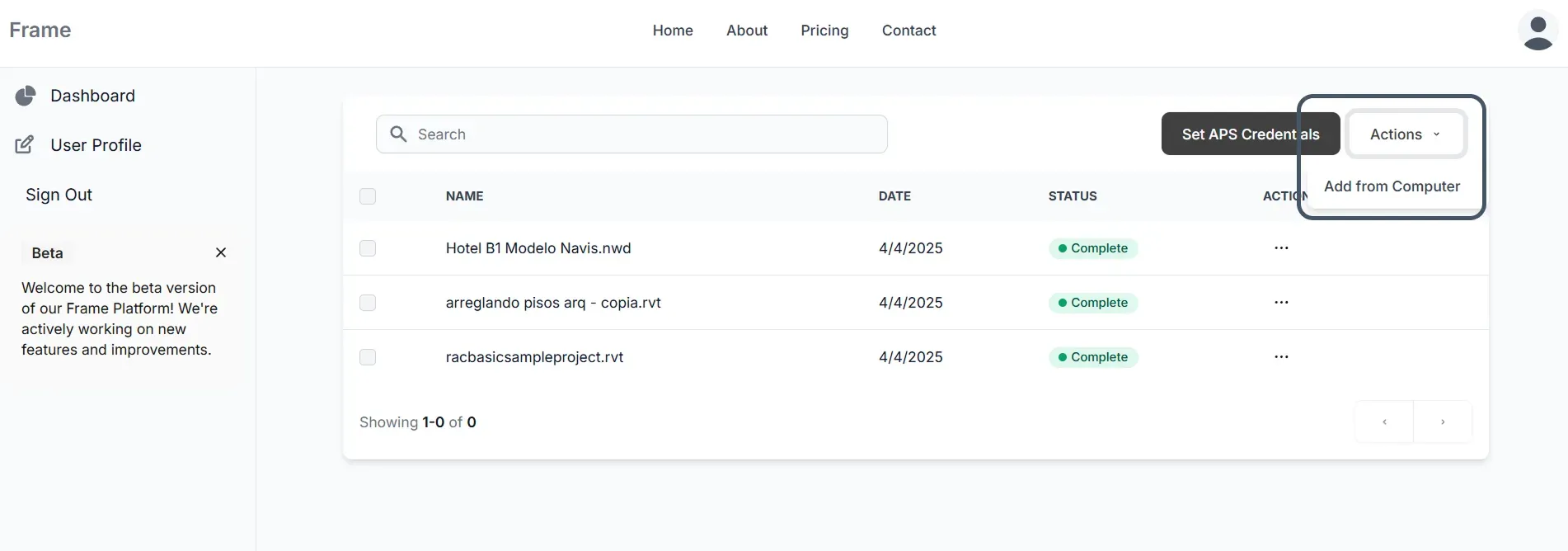Go to previous page of results
The height and width of the screenshot is (551, 1568).
point(1384,422)
